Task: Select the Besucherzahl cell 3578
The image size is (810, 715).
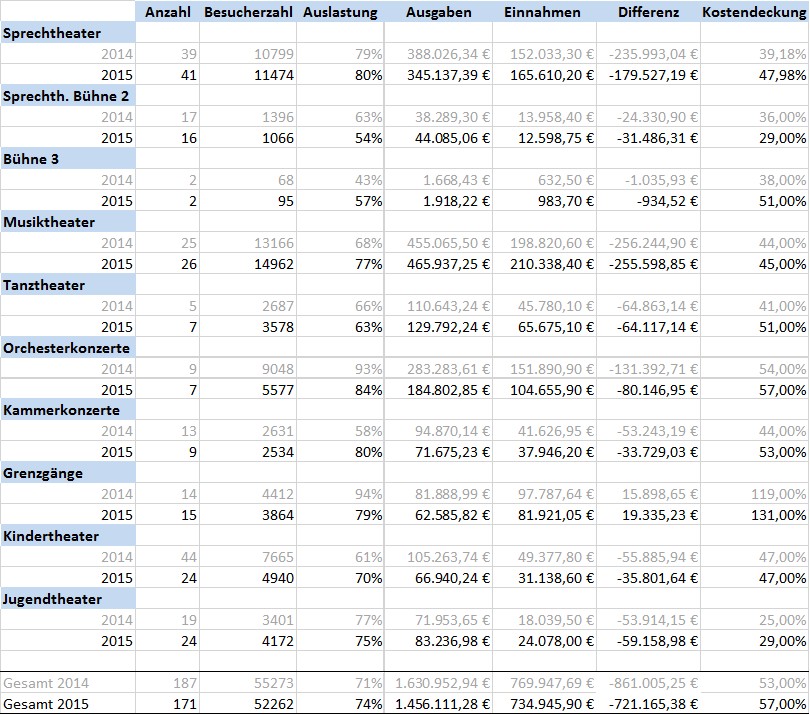Action: pyautogui.click(x=248, y=327)
